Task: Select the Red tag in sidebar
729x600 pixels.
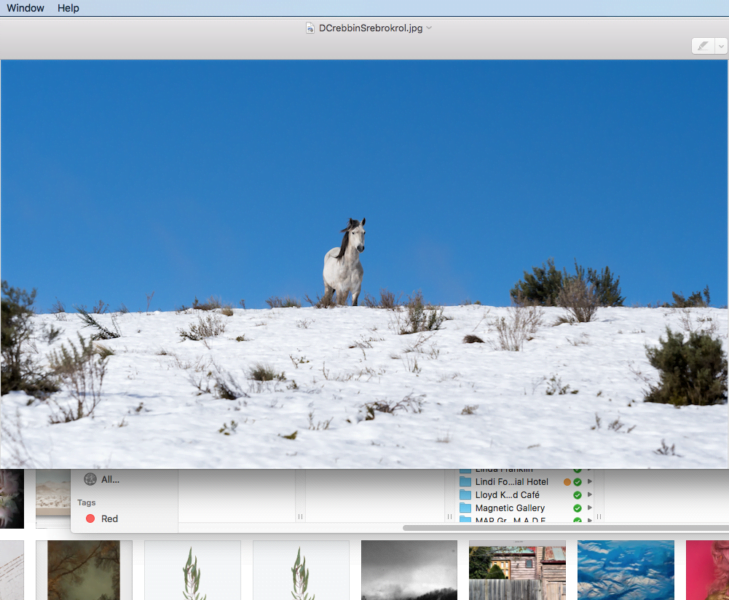Action: [109, 519]
